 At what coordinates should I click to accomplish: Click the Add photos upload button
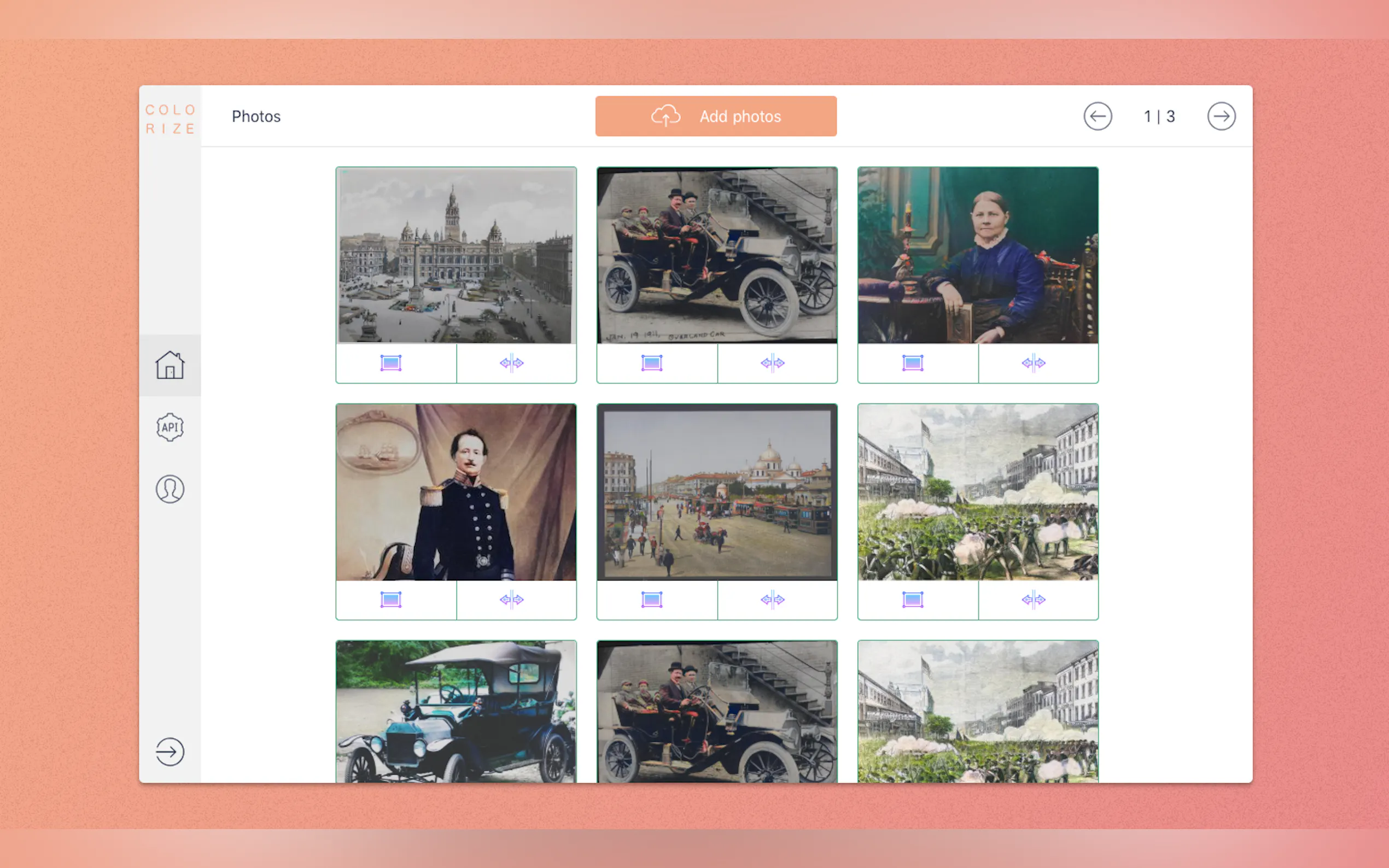(715, 116)
